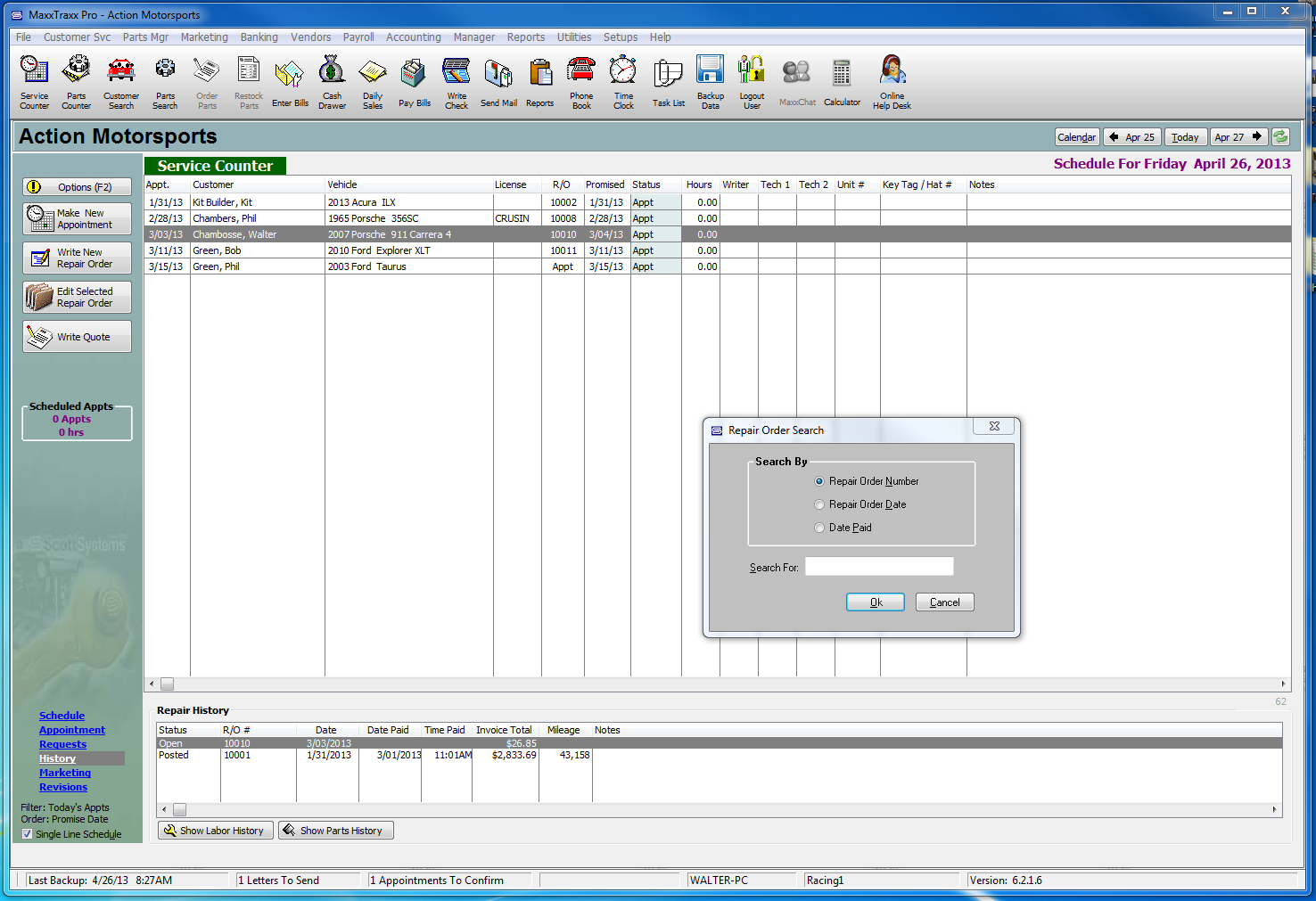The image size is (1316, 901).
Task: Open the Revisions link
Action: point(63,787)
